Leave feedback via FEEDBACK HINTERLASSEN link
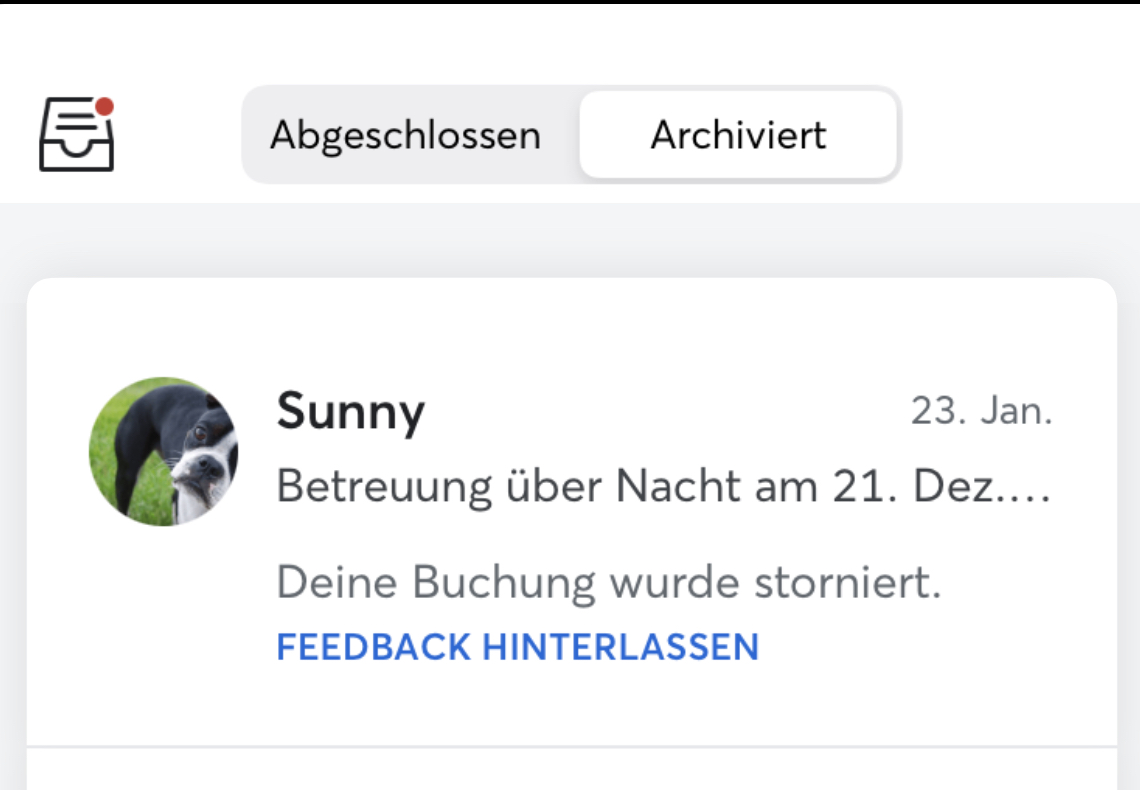1140x790 pixels. click(517, 647)
